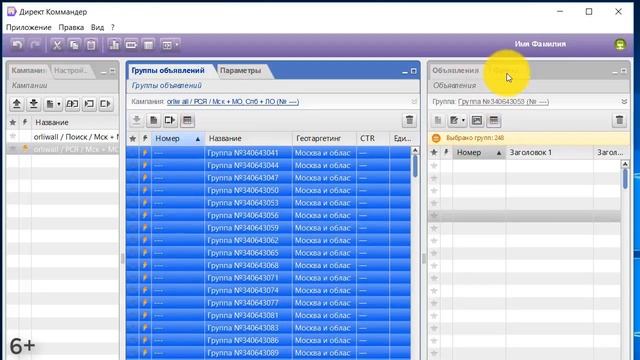The height and width of the screenshot is (360, 640).
Task: Get campaigns from server with download arrow icon
Action: click(33, 104)
